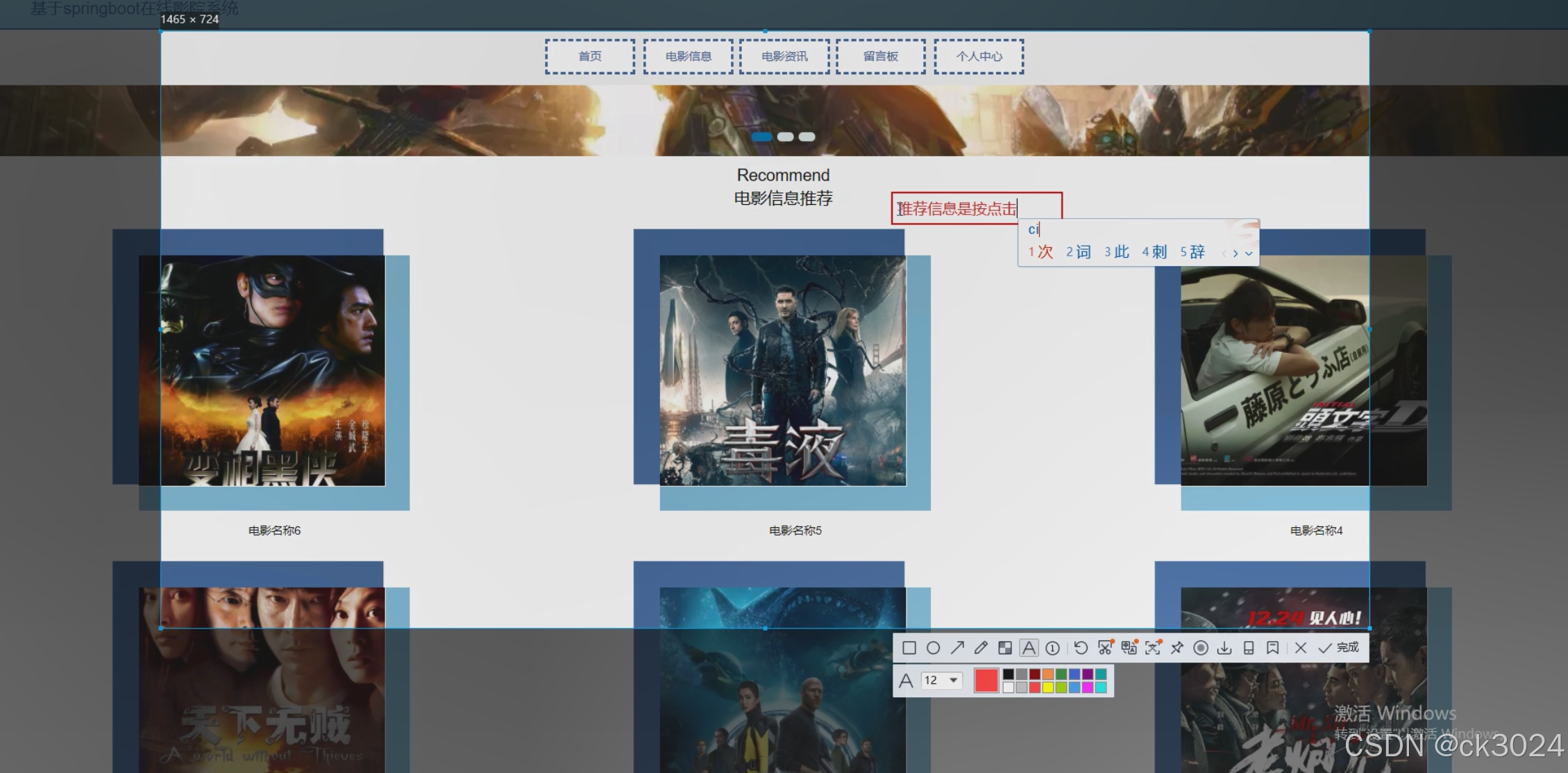This screenshot has width=1568, height=773.
Task: Select the ellipse annotation tool
Action: pyautogui.click(x=933, y=648)
